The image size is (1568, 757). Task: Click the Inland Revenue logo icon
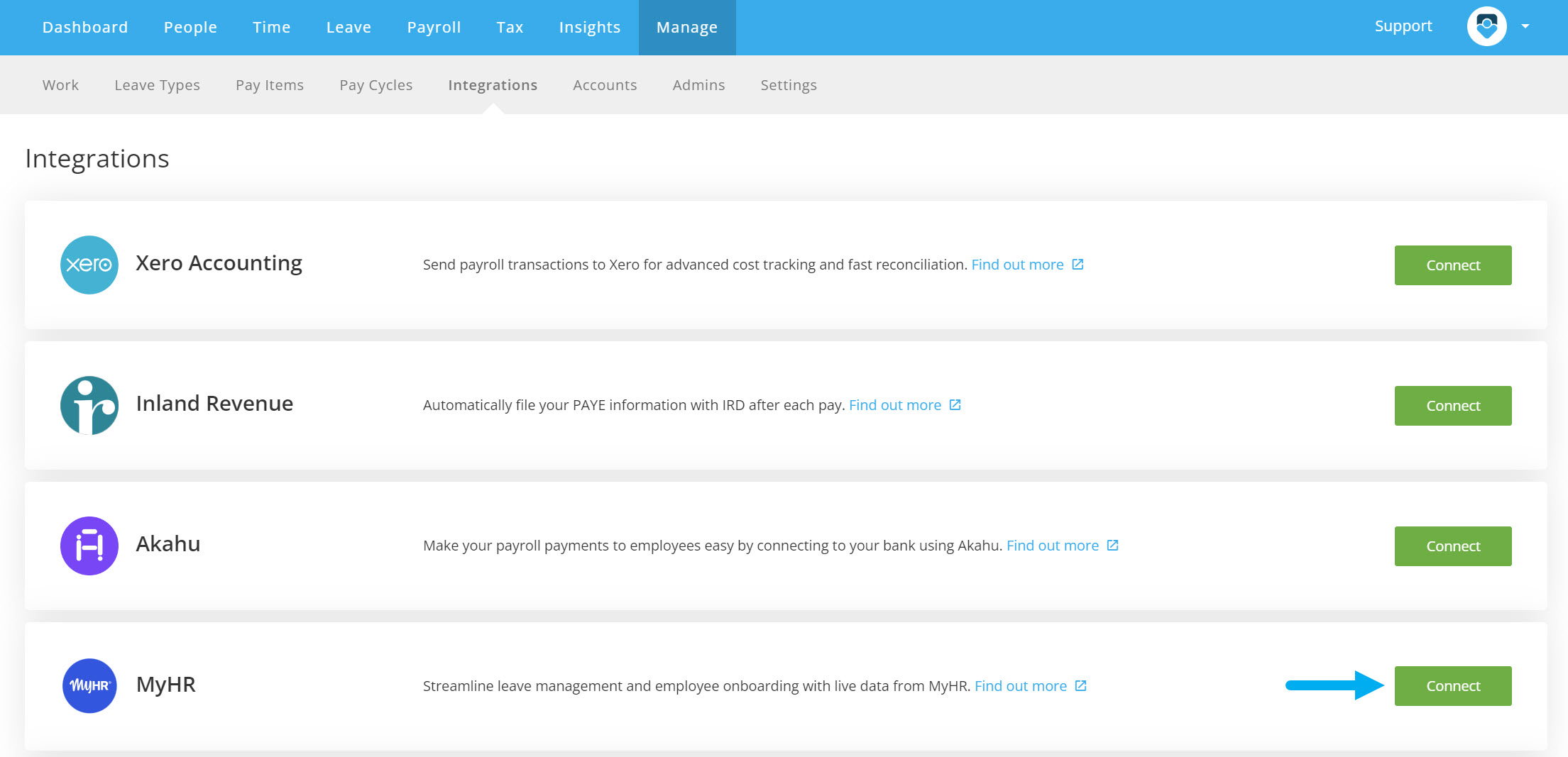89,405
